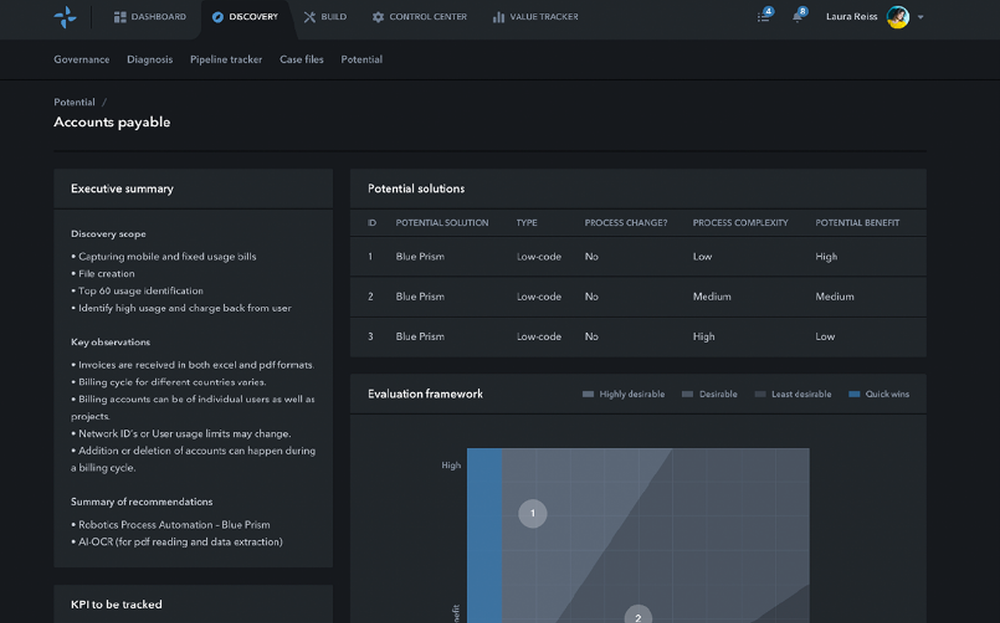Screen dimensions: 1000x623
Task: Click the Potential solutions heading
Action: click(x=416, y=189)
